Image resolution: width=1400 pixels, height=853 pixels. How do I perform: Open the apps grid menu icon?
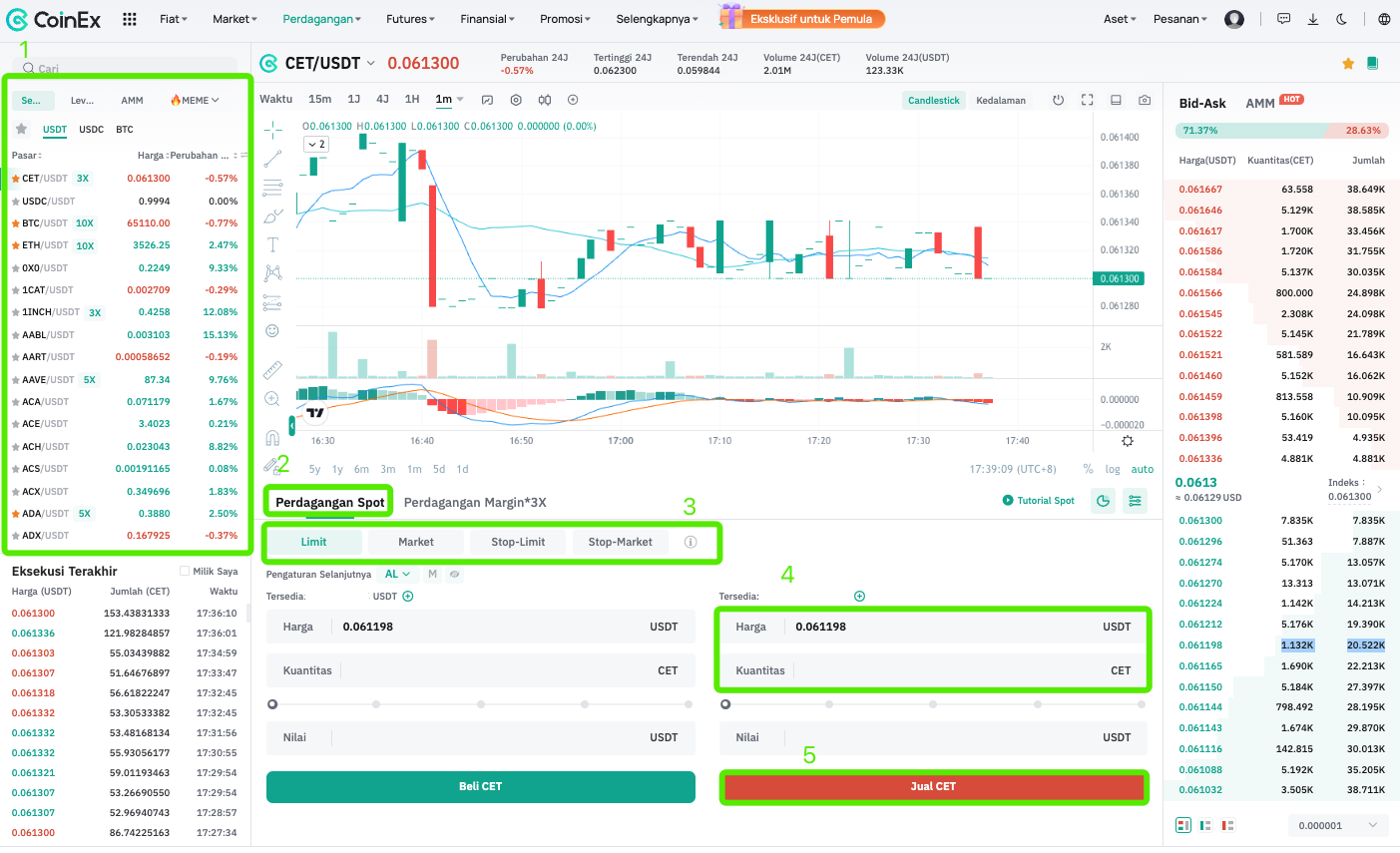[x=130, y=19]
